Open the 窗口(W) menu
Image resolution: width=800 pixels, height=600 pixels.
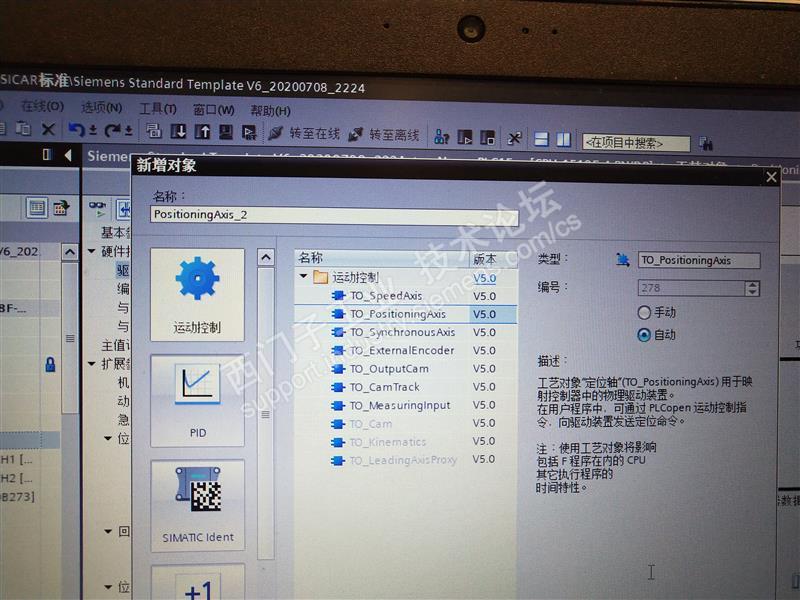click(x=214, y=110)
